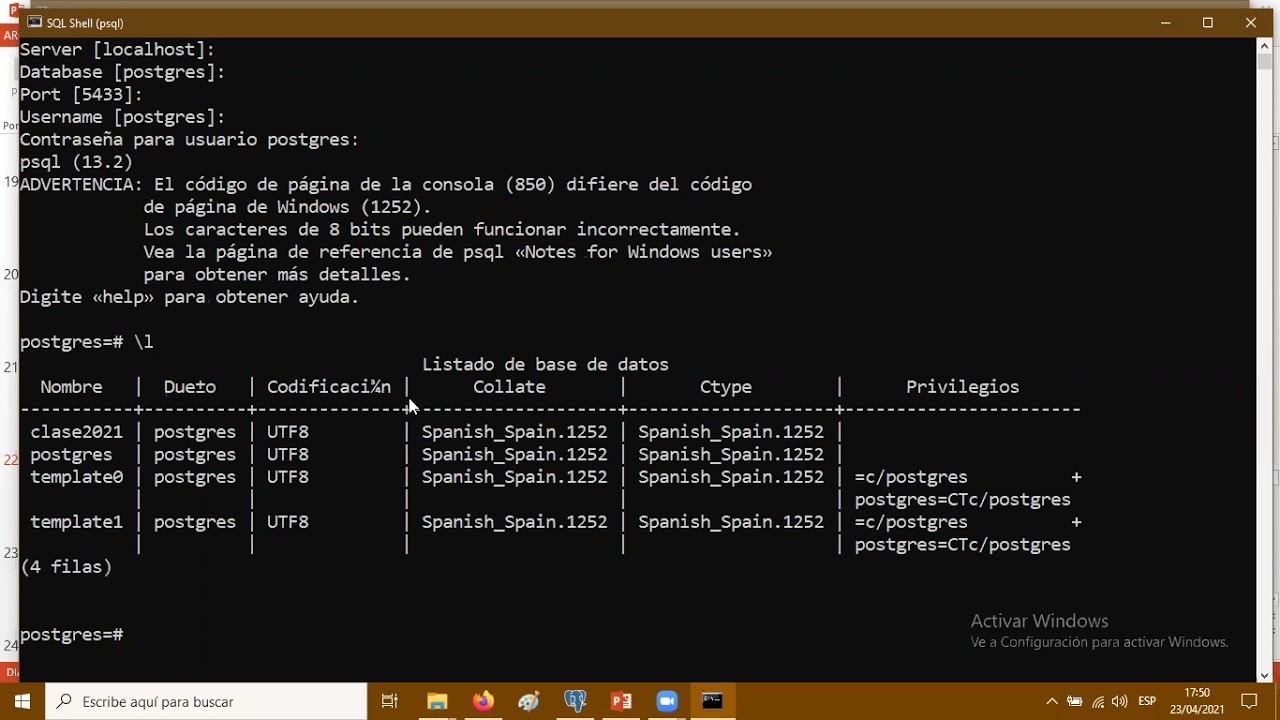Click the 'Database [postgres]:' line
This screenshot has width=1280, height=720.
pyautogui.click(x=123, y=72)
